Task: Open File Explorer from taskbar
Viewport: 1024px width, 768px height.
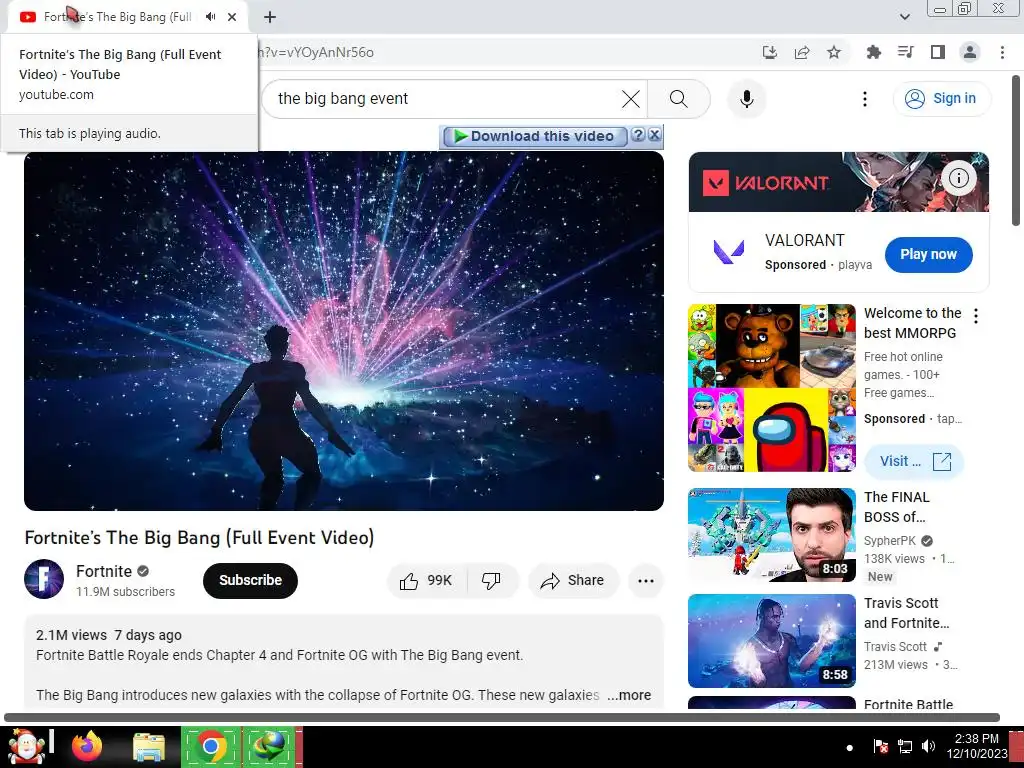Action: [149, 747]
